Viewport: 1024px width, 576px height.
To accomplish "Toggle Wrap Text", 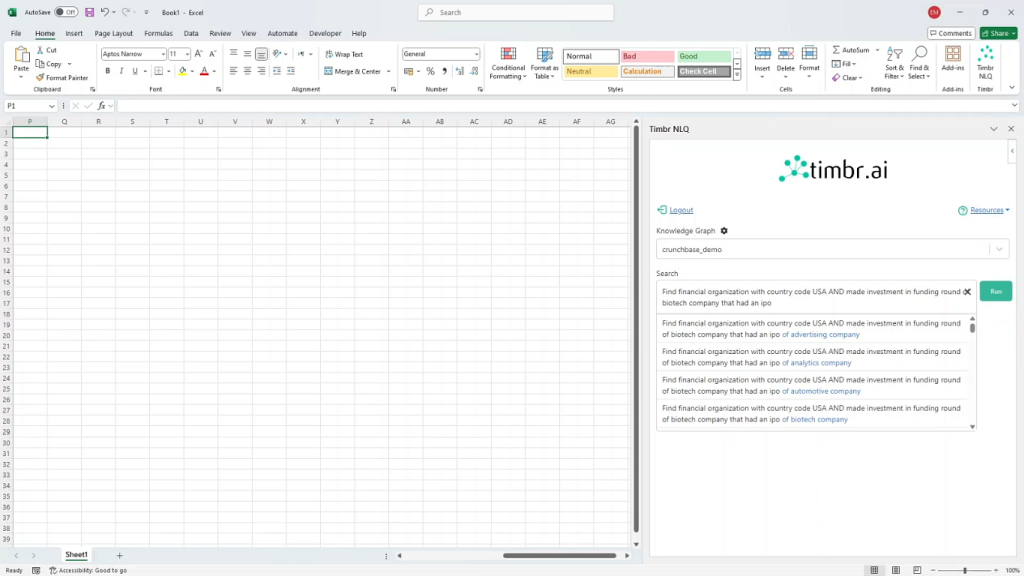I will 344,54.
